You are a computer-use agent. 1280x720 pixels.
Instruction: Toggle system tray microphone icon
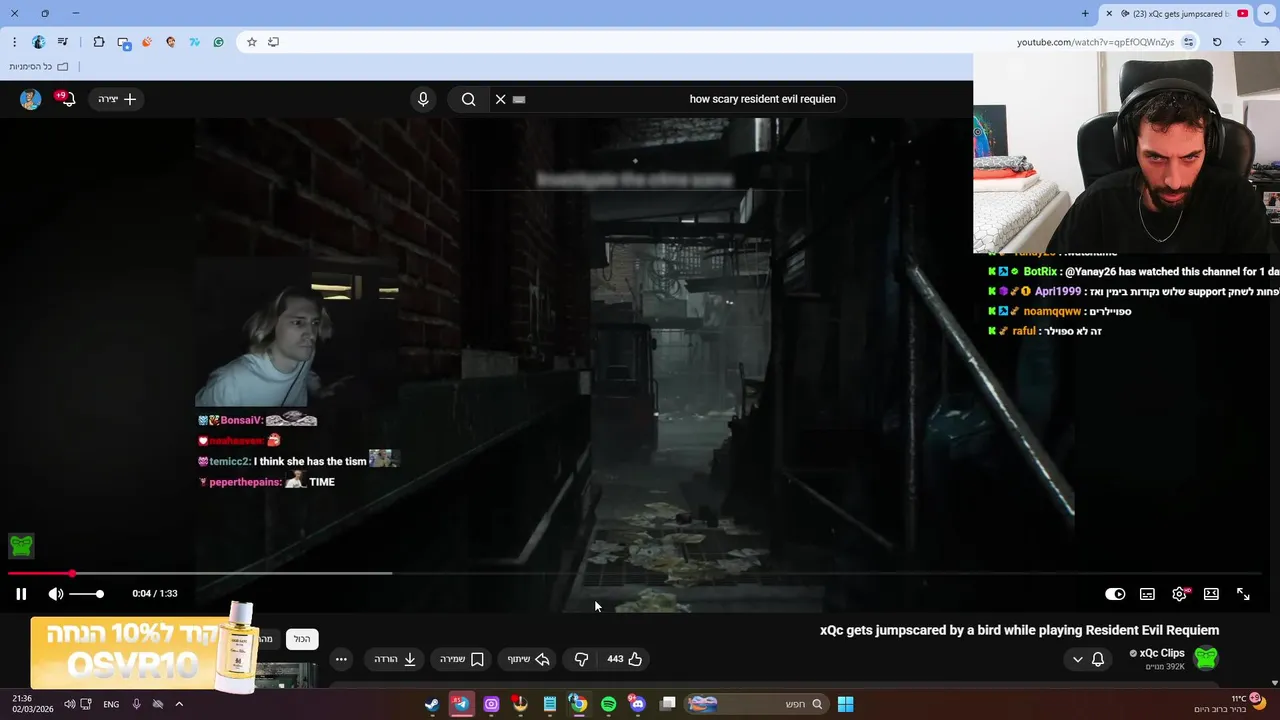coord(136,704)
